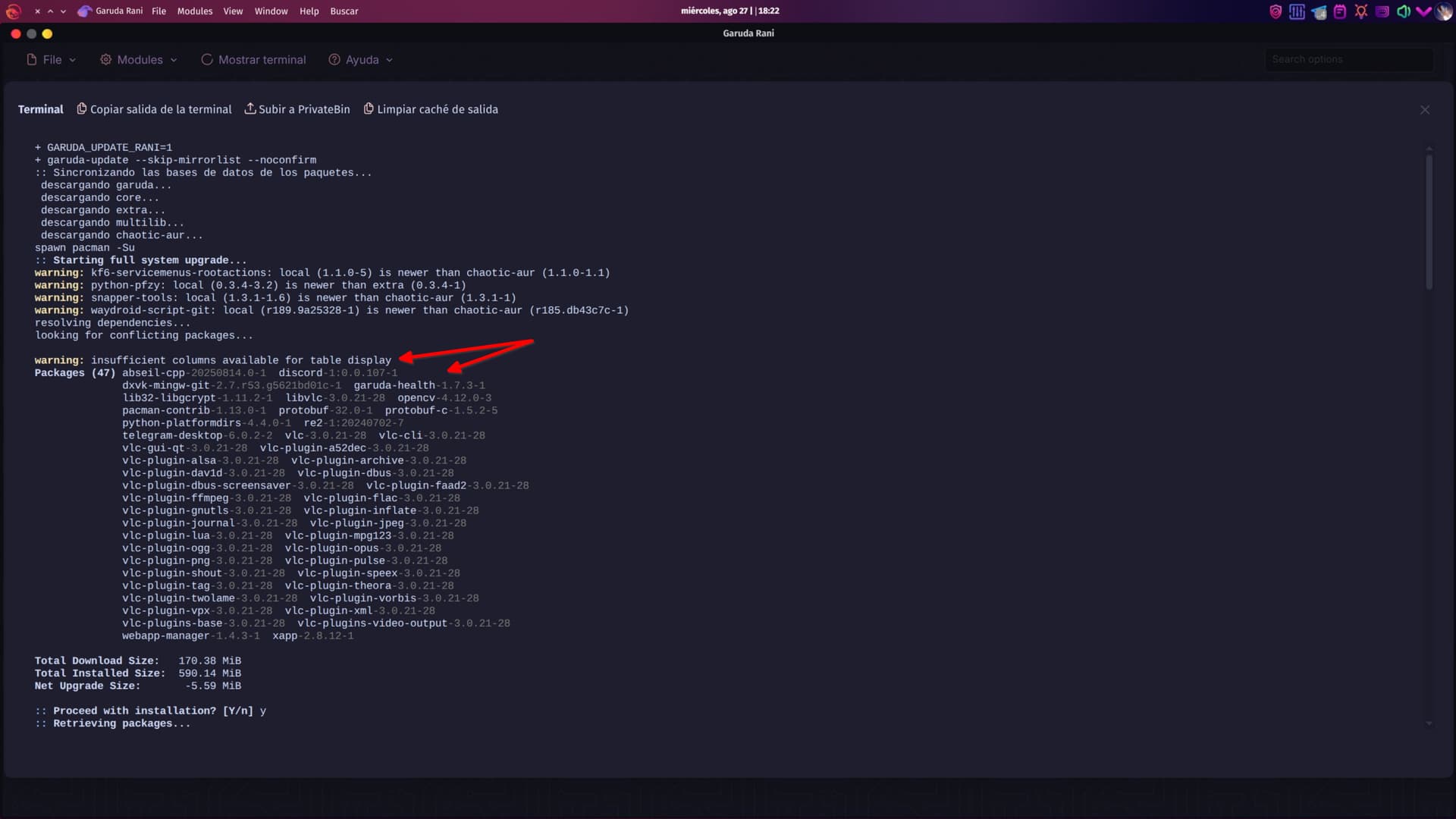
Task: Click 'garuda-health' package entry
Action: [419, 385]
